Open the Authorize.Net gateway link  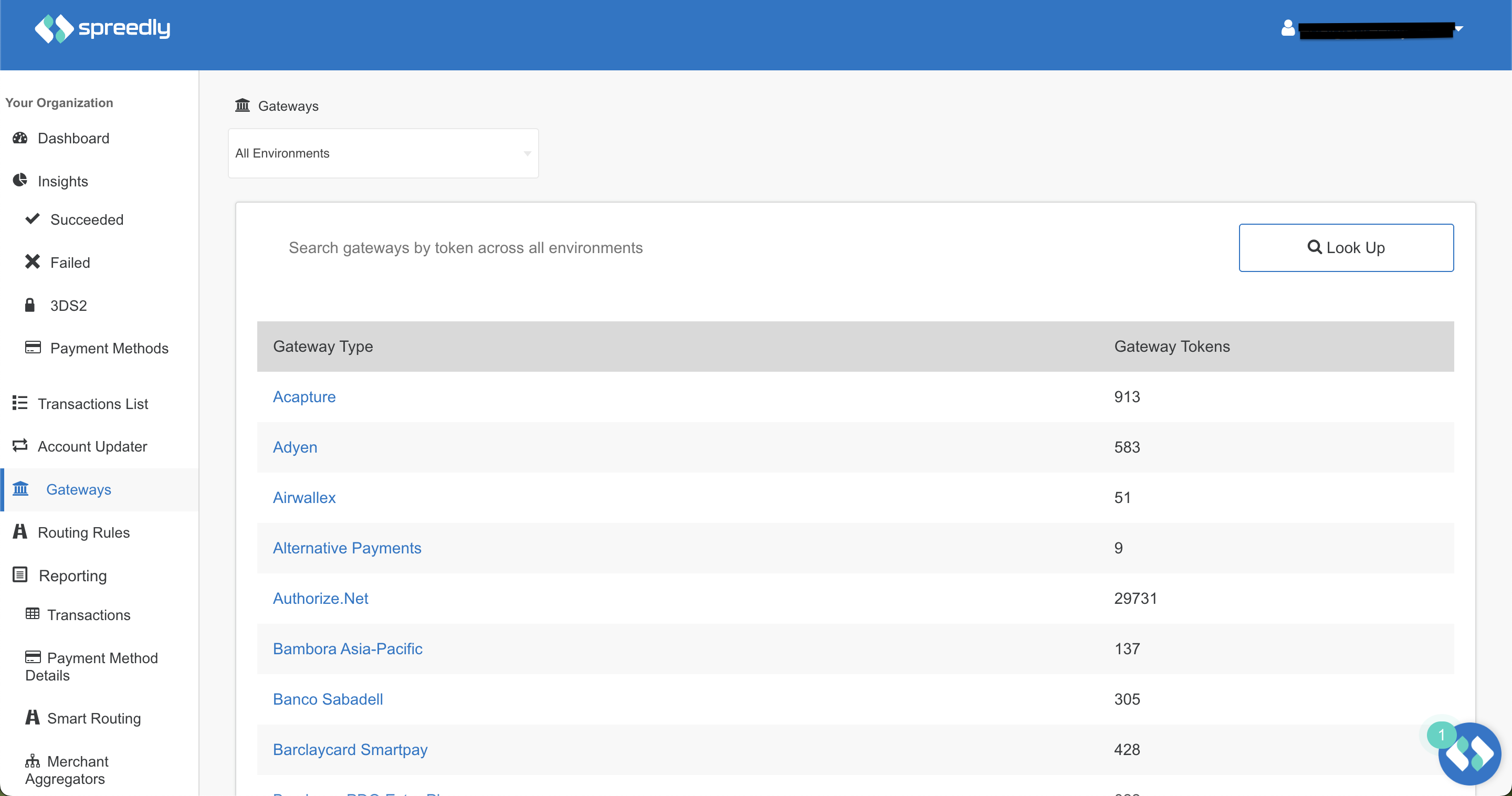pos(320,598)
